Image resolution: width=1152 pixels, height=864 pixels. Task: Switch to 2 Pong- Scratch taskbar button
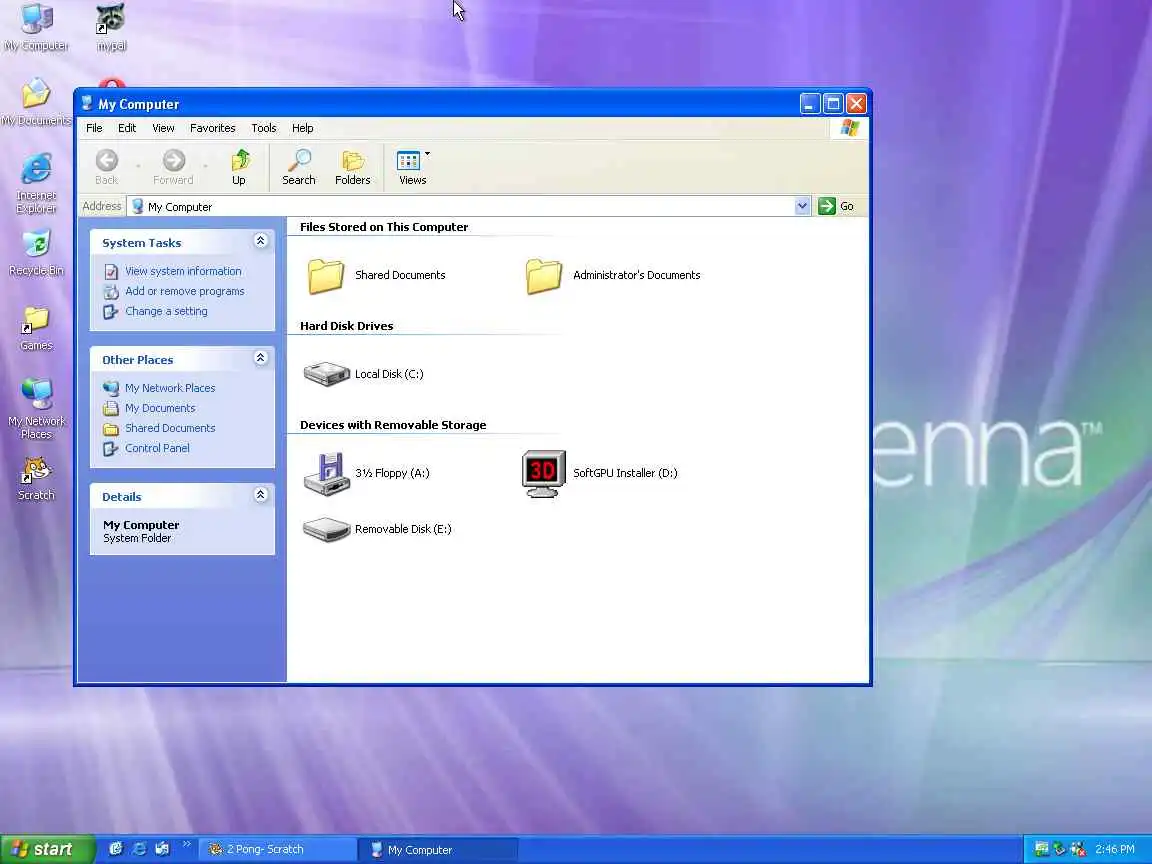pyautogui.click(x=276, y=849)
